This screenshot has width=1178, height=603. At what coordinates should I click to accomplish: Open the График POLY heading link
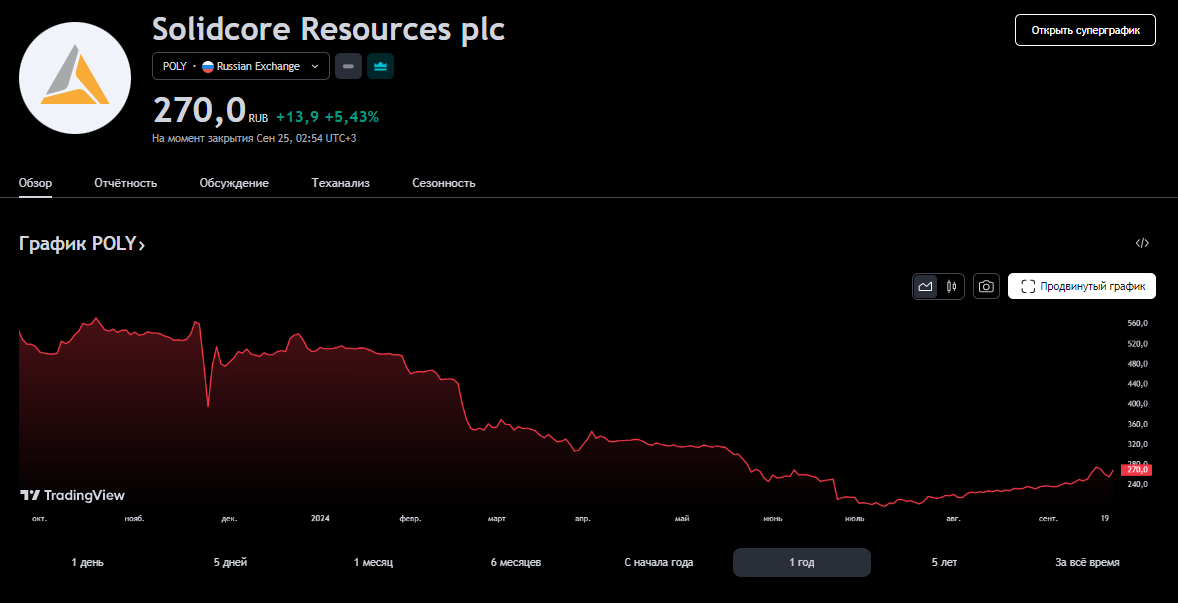[x=82, y=243]
